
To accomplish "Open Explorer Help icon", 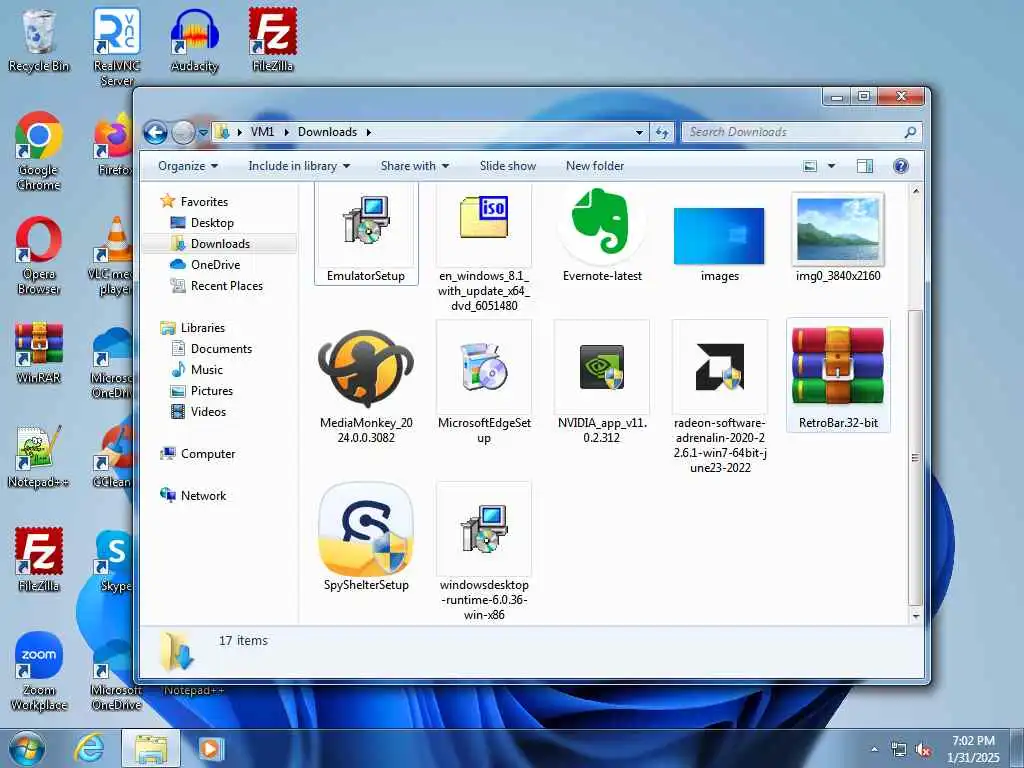I will pos(901,166).
